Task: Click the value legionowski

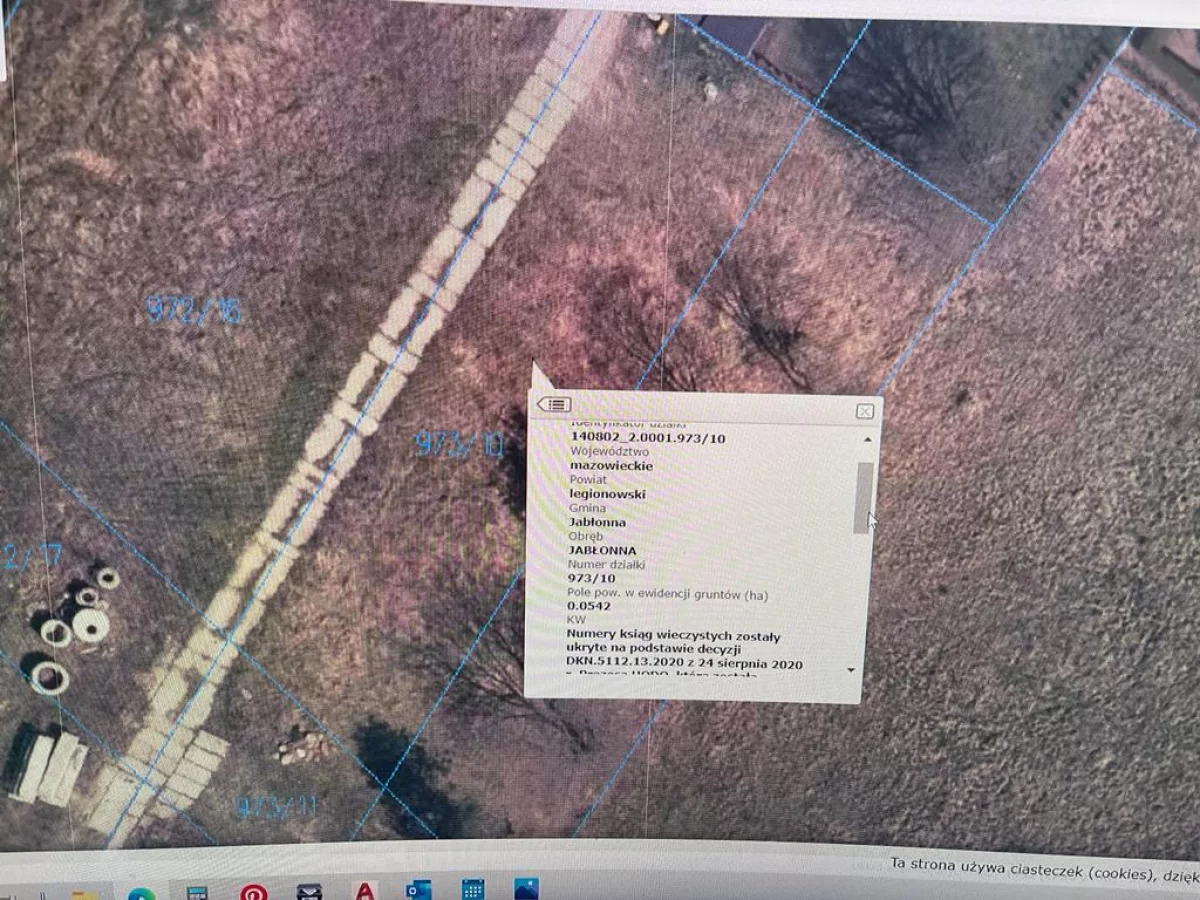Action: (x=607, y=494)
